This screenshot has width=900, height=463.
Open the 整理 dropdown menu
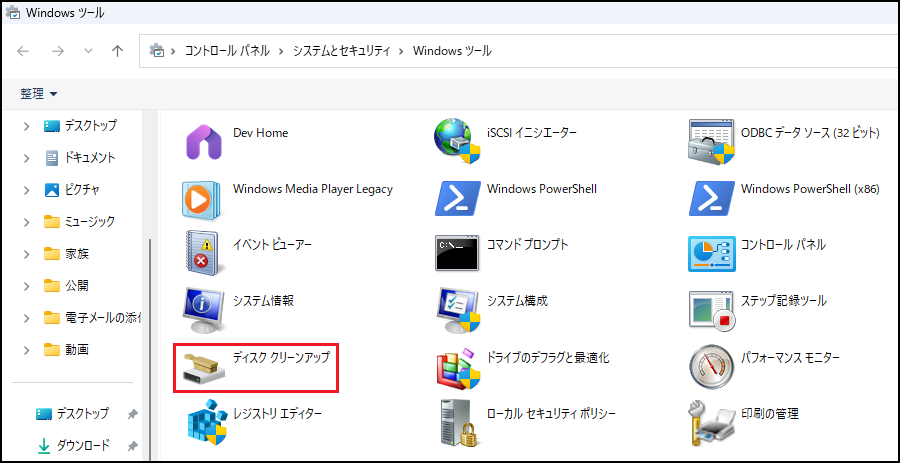[x=39, y=93]
